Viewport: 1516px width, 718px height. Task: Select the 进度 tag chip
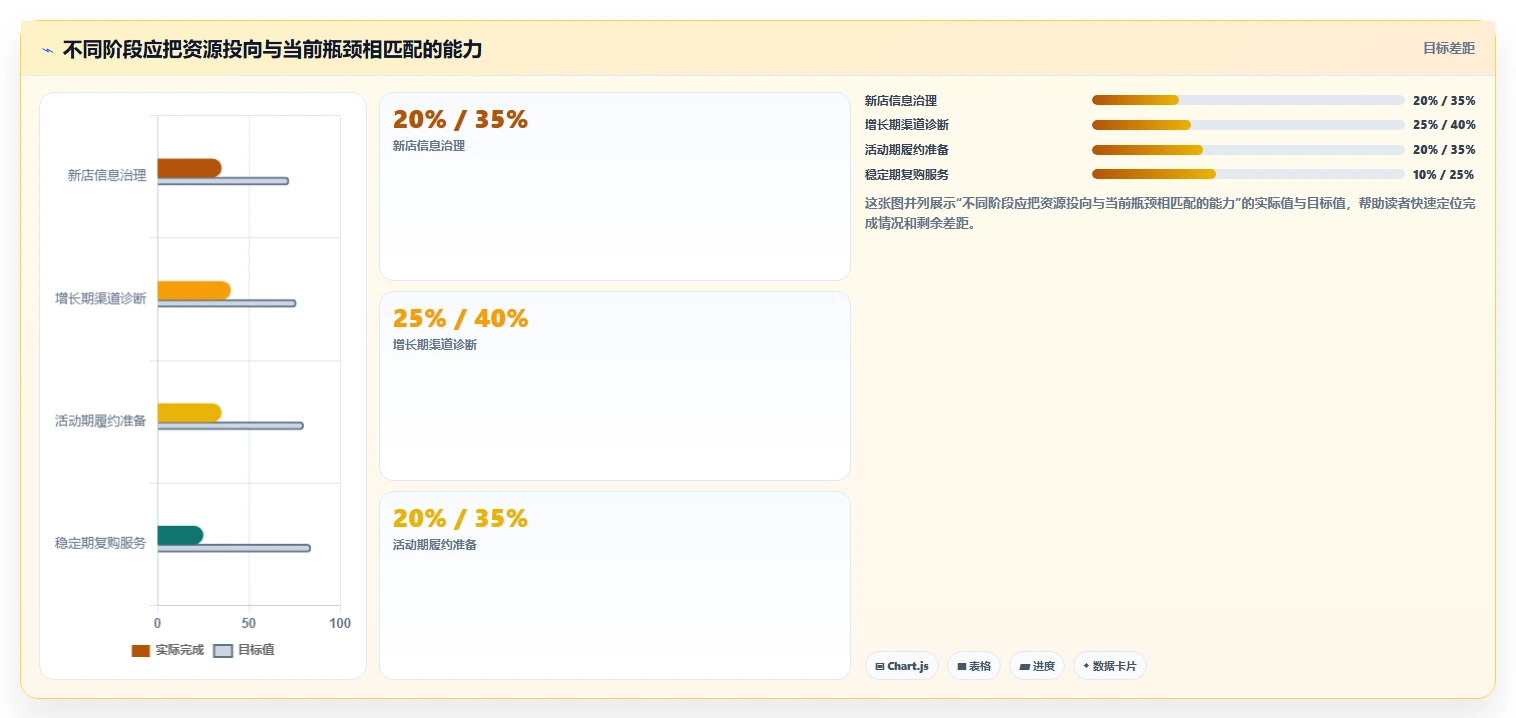pyautogui.click(x=1036, y=666)
